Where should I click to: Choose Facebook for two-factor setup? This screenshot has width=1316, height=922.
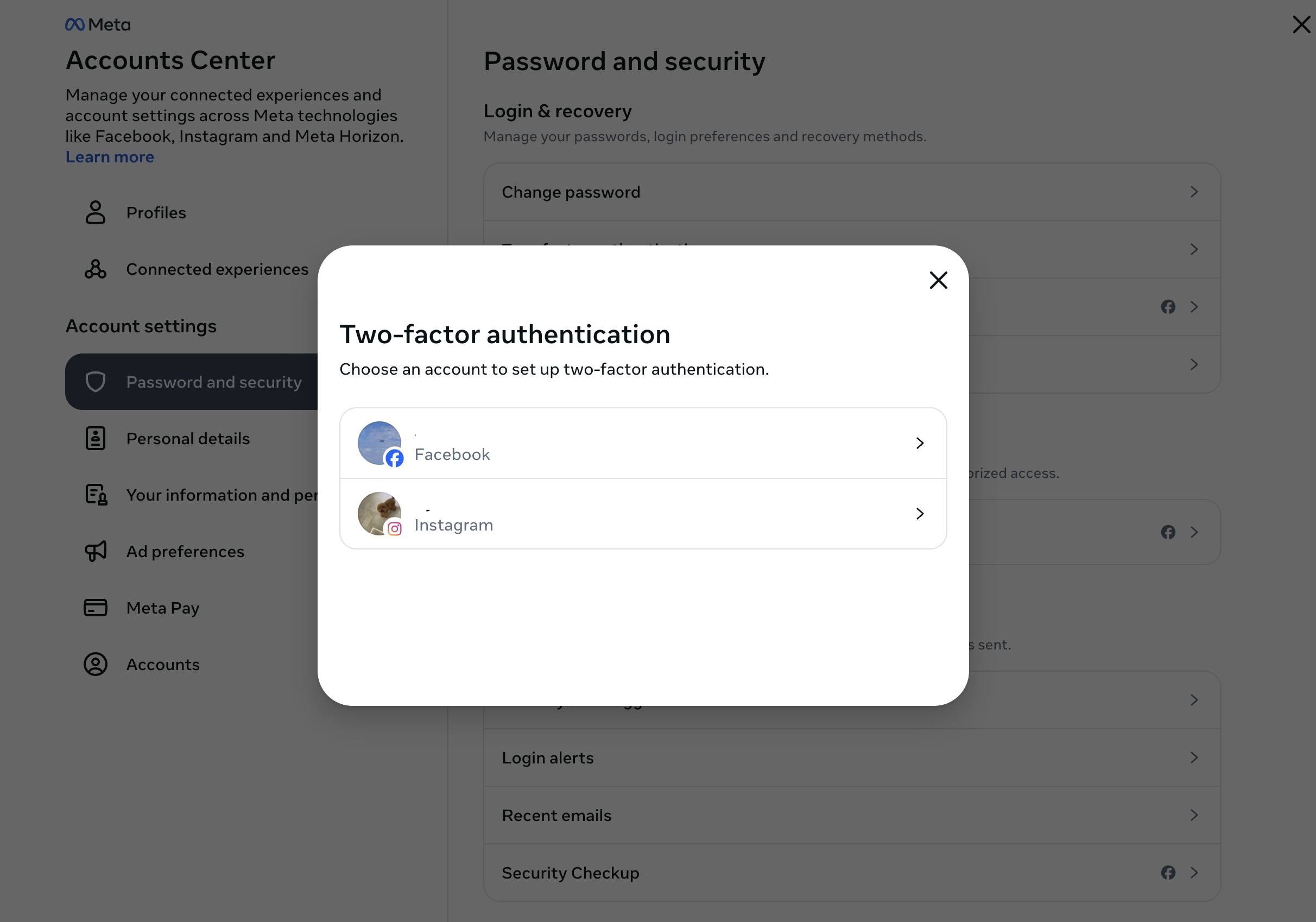click(643, 443)
